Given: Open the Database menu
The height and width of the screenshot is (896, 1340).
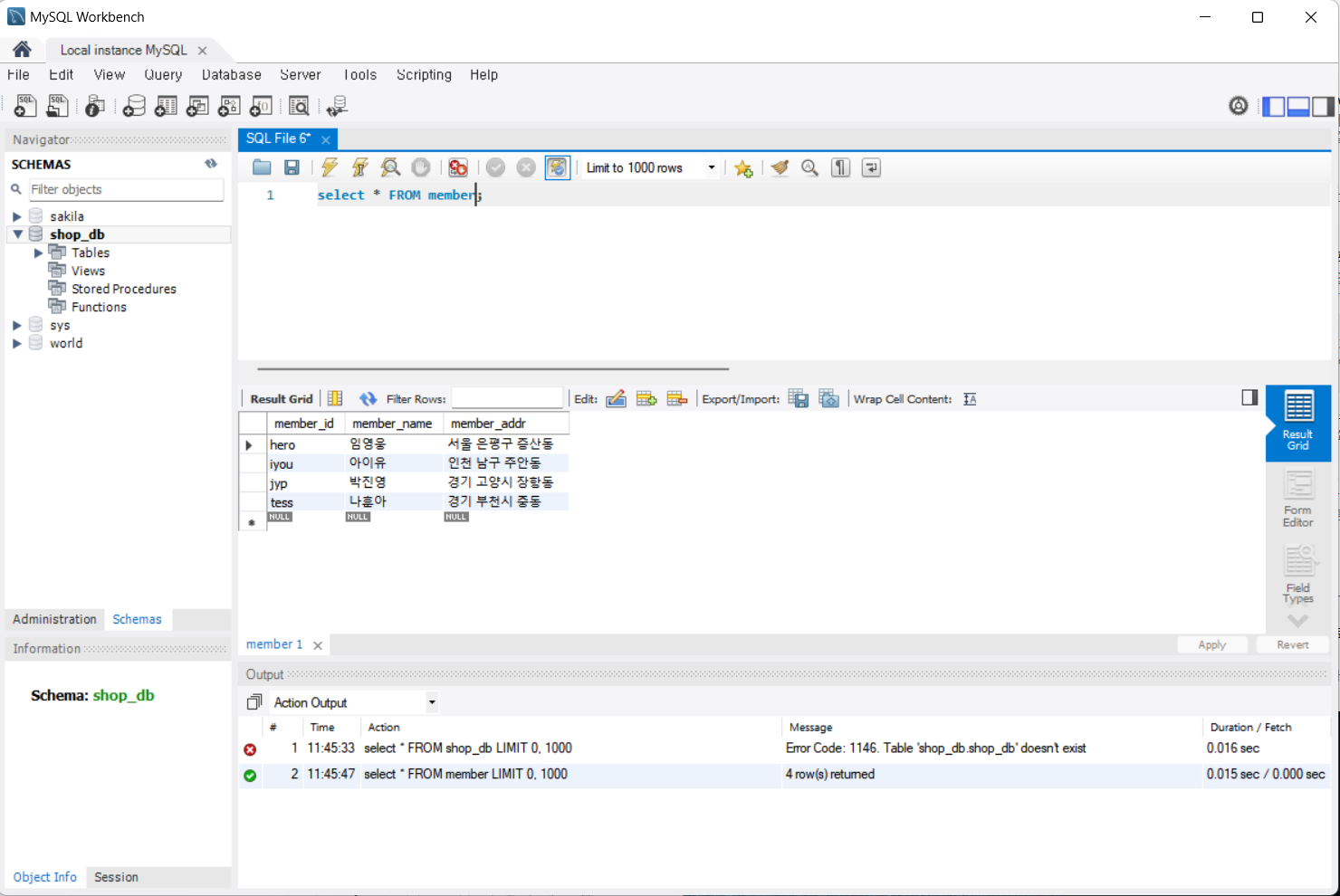Looking at the screenshot, I should 231,75.
